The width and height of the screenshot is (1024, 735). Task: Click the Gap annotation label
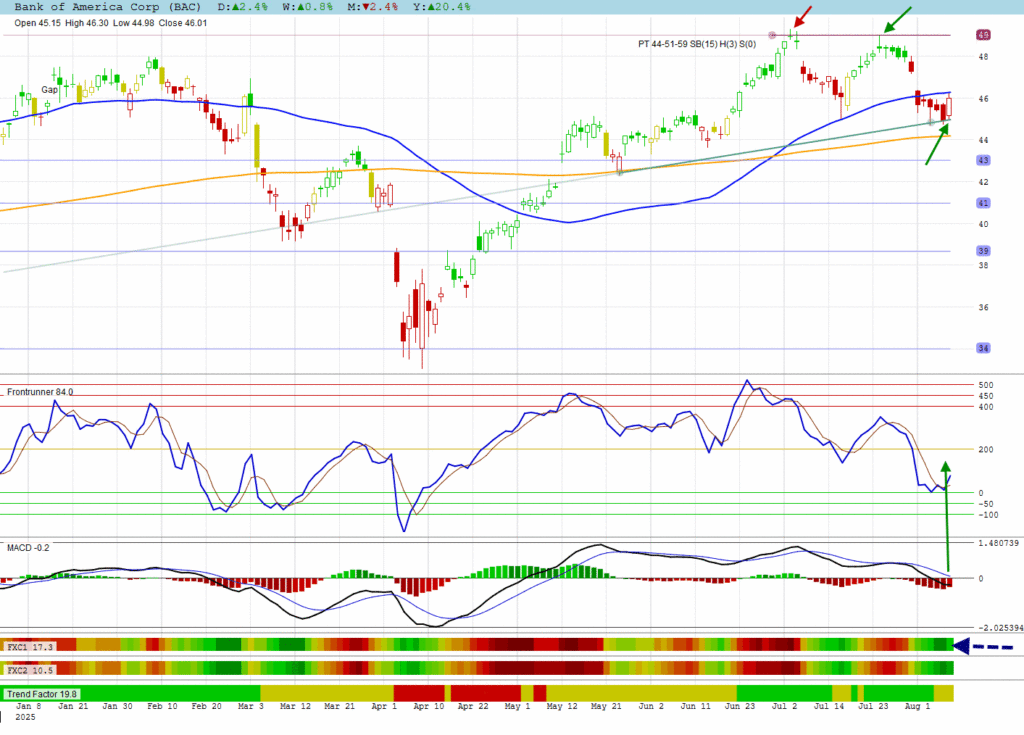(x=50, y=90)
